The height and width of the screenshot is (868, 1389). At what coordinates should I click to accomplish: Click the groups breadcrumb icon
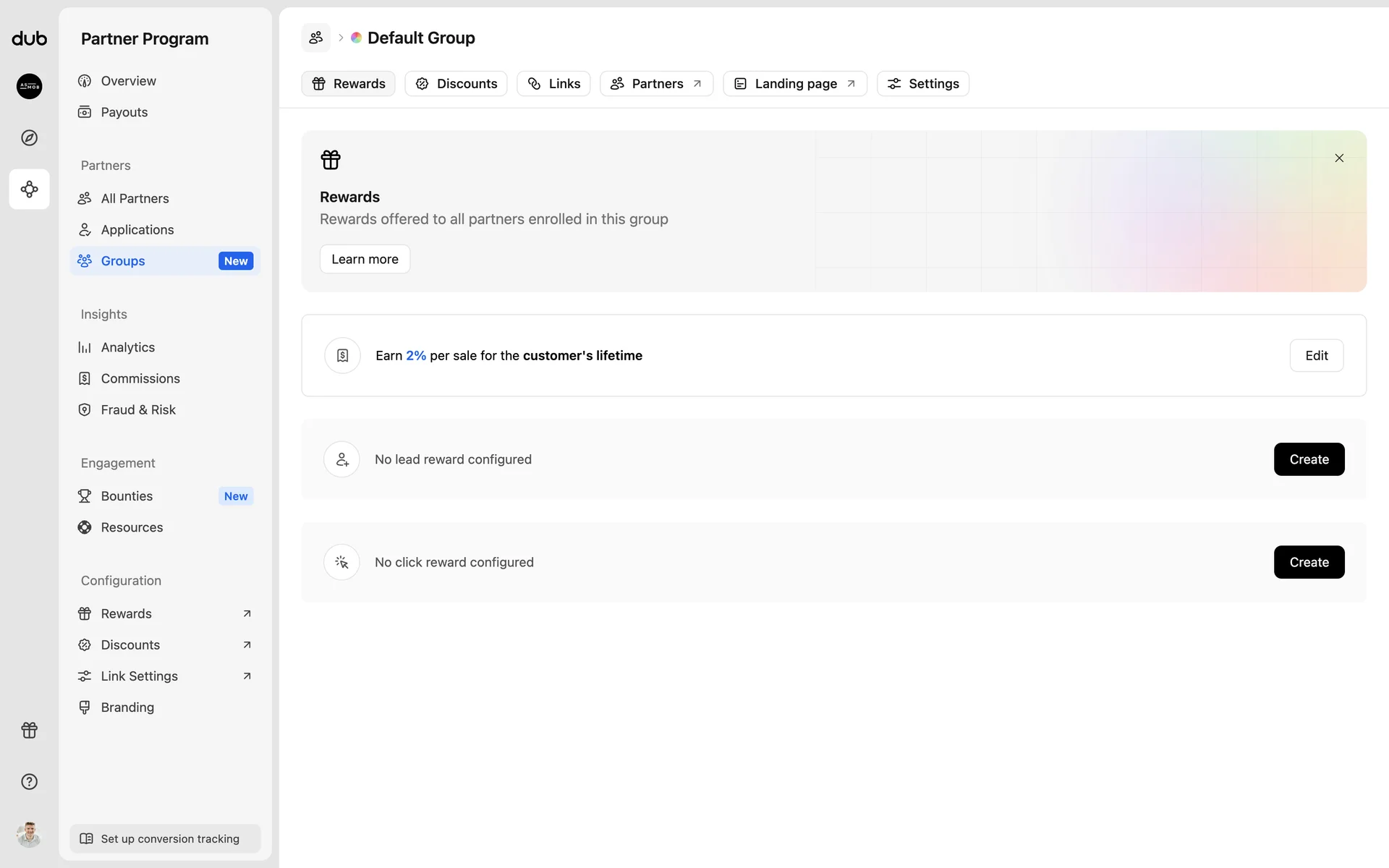[x=315, y=38]
